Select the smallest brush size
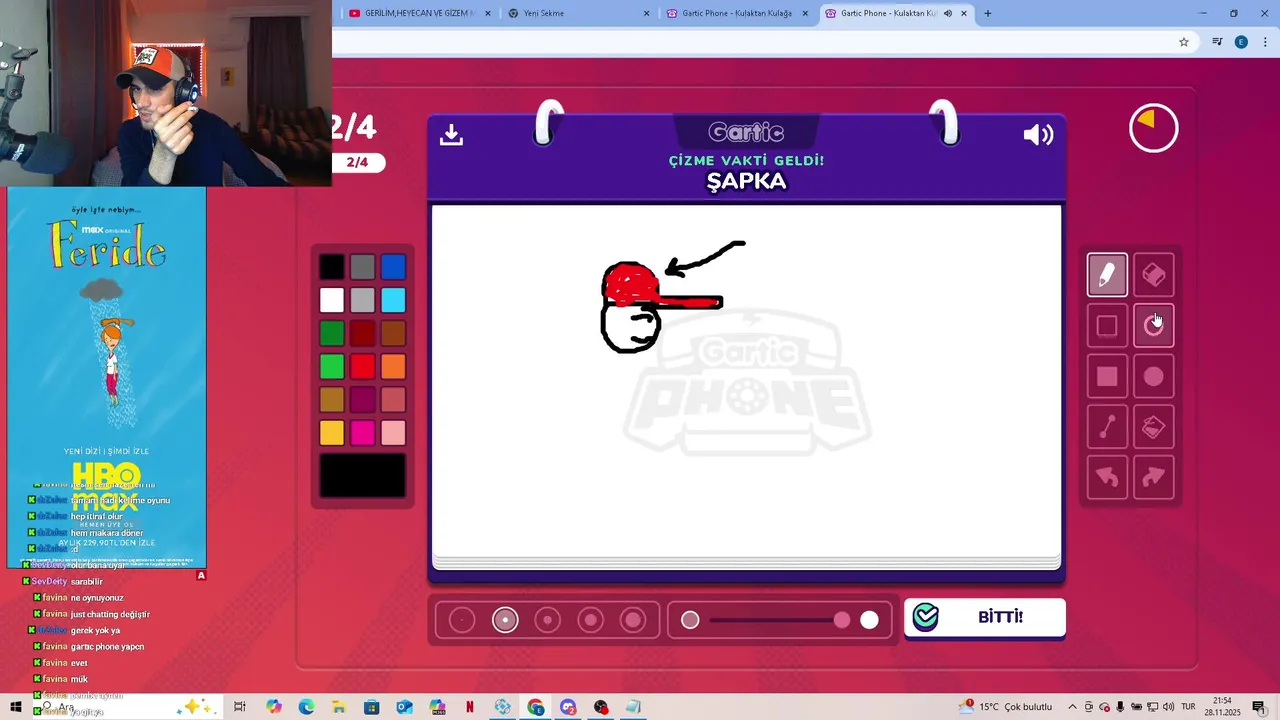Image resolution: width=1280 pixels, height=720 pixels. [x=462, y=621]
